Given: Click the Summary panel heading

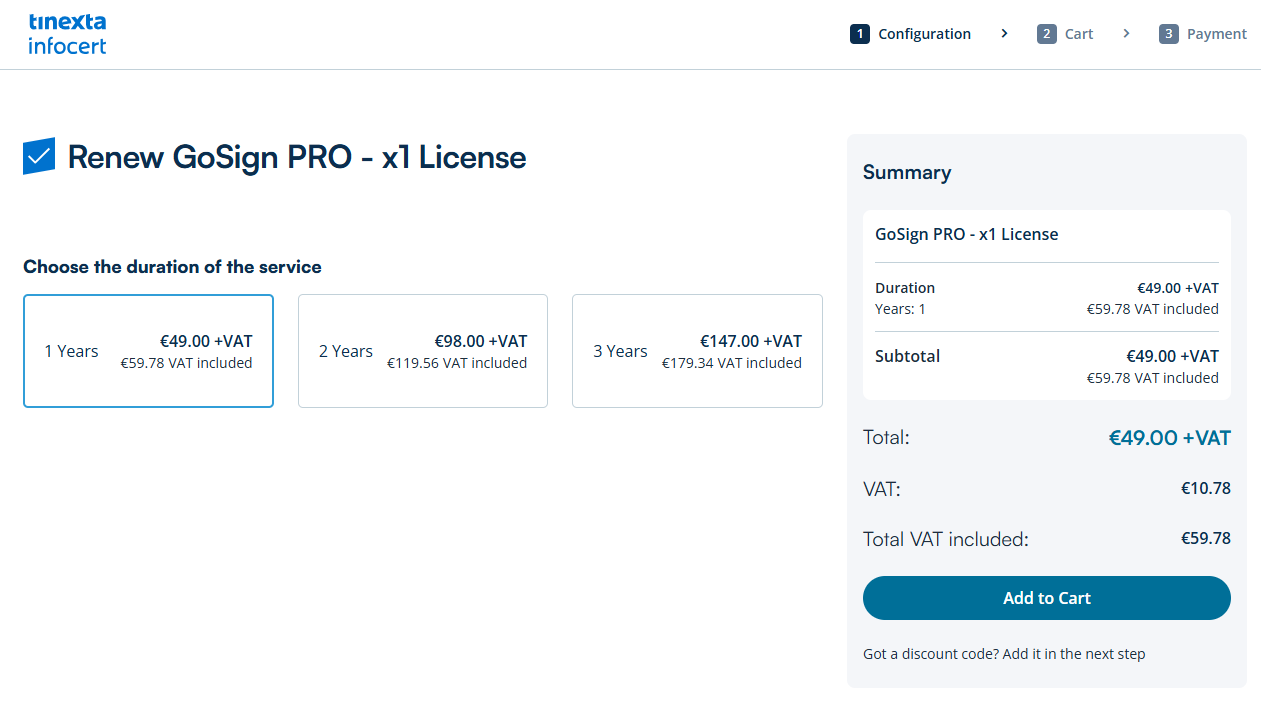Looking at the screenshot, I should pyautogui.click(x=906, y=172).
